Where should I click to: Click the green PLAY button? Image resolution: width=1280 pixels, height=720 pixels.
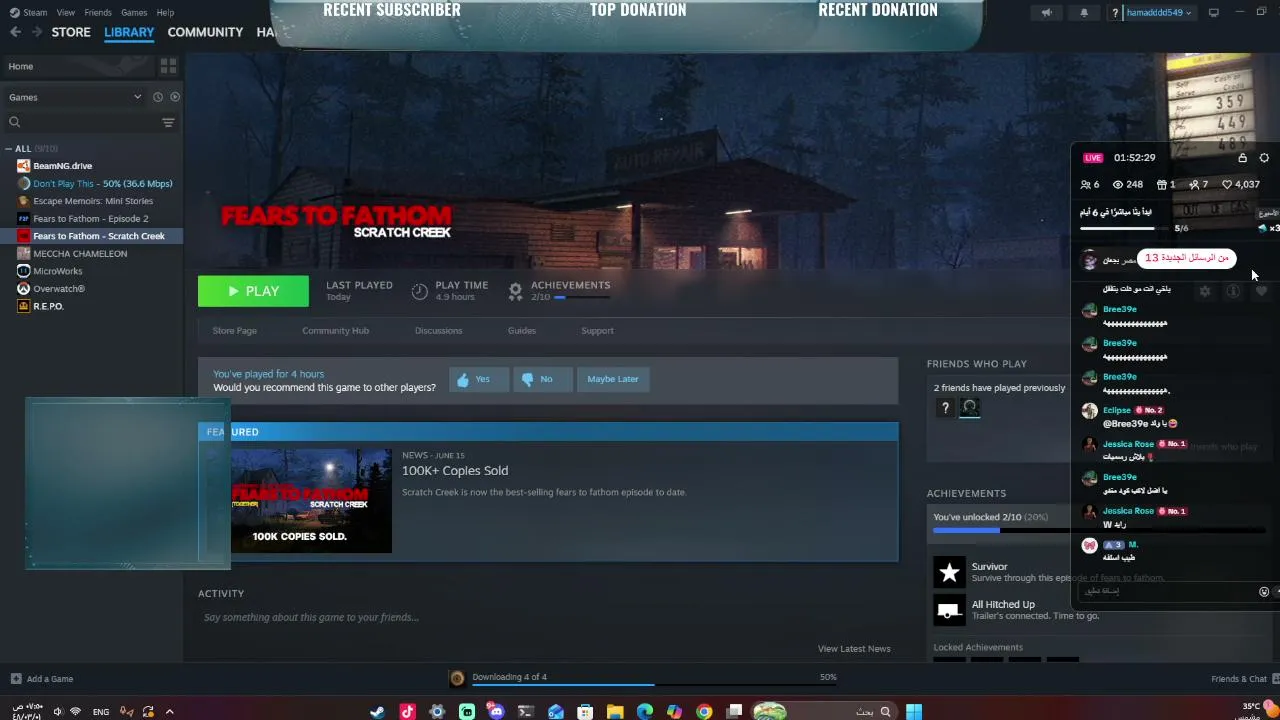click(253, 291)
